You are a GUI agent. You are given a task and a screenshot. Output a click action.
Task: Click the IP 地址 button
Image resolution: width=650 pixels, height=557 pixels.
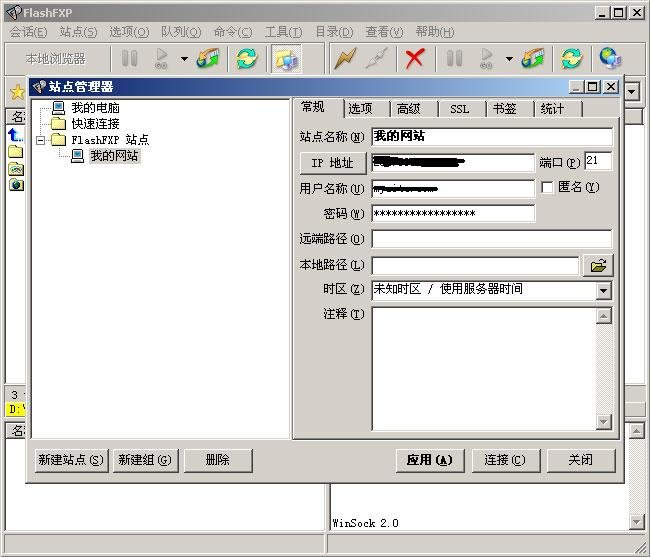[x=333, y=163]
